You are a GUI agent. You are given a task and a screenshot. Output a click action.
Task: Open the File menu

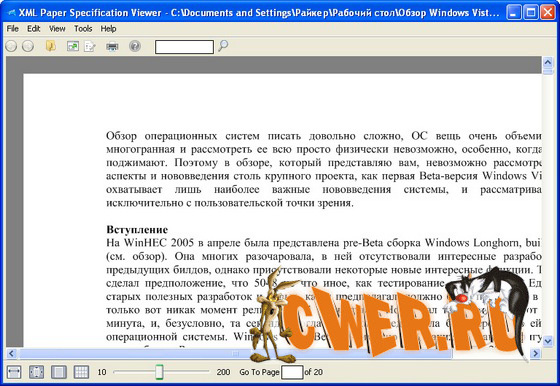tap(12, 29)
